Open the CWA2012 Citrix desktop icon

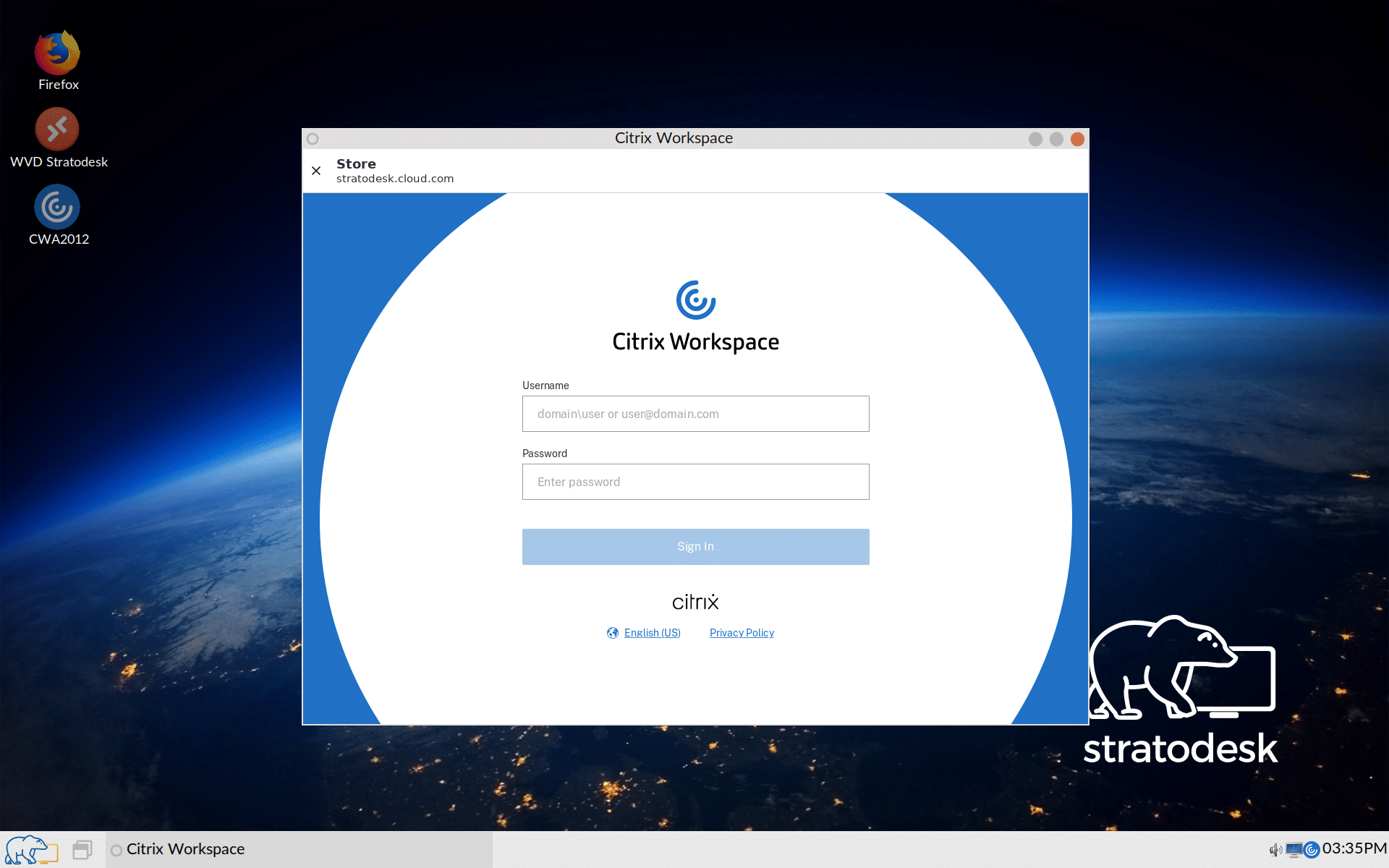(58, 215)
